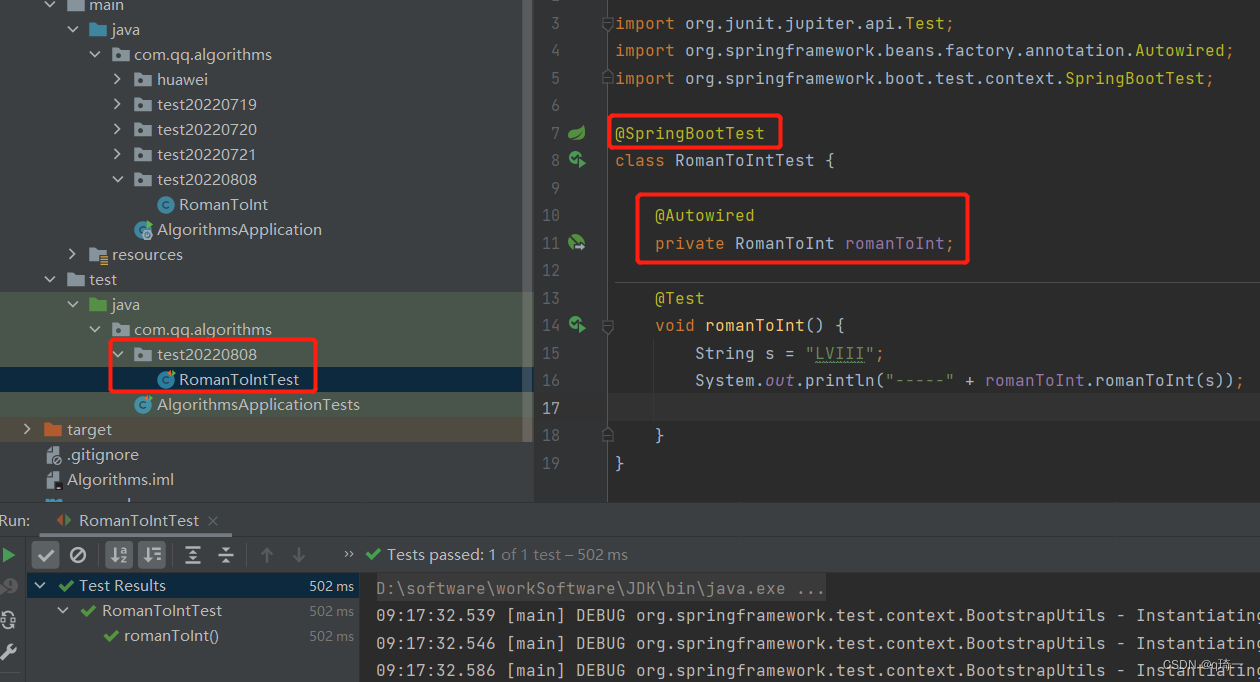Collapse the test20220808 folder under test sources
The height and width of the screenshot is (682, 1260).
click(x=117, y=354)
